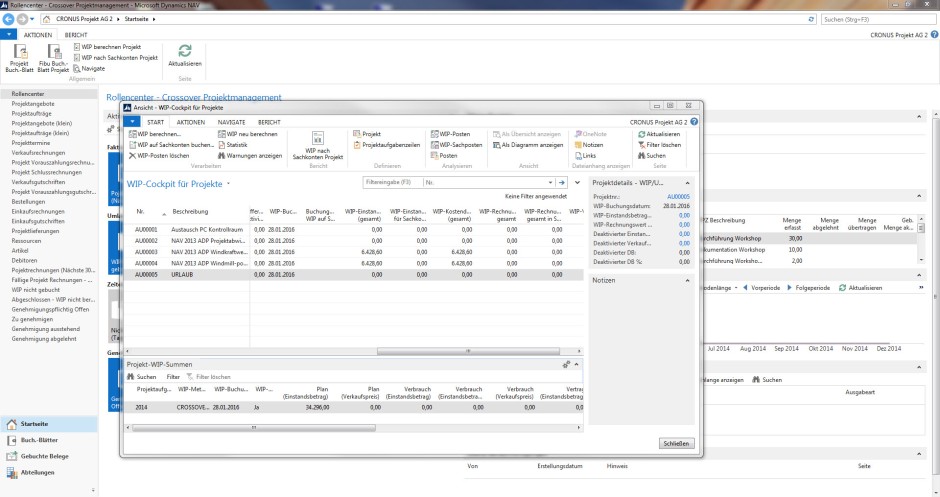Open Statistik from the cockpit ribbon
This screenshot has height=497, width=940.
pos(237,145)
